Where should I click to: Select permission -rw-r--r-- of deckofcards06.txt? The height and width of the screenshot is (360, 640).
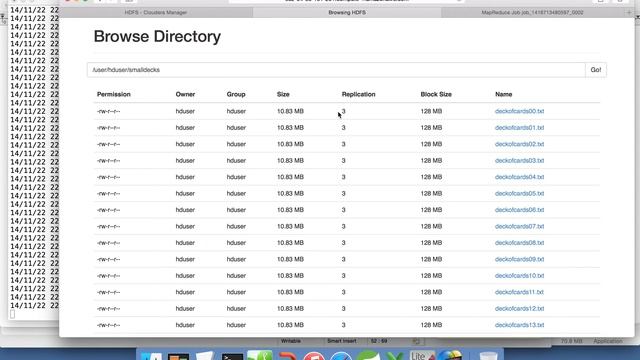[109, 210]
